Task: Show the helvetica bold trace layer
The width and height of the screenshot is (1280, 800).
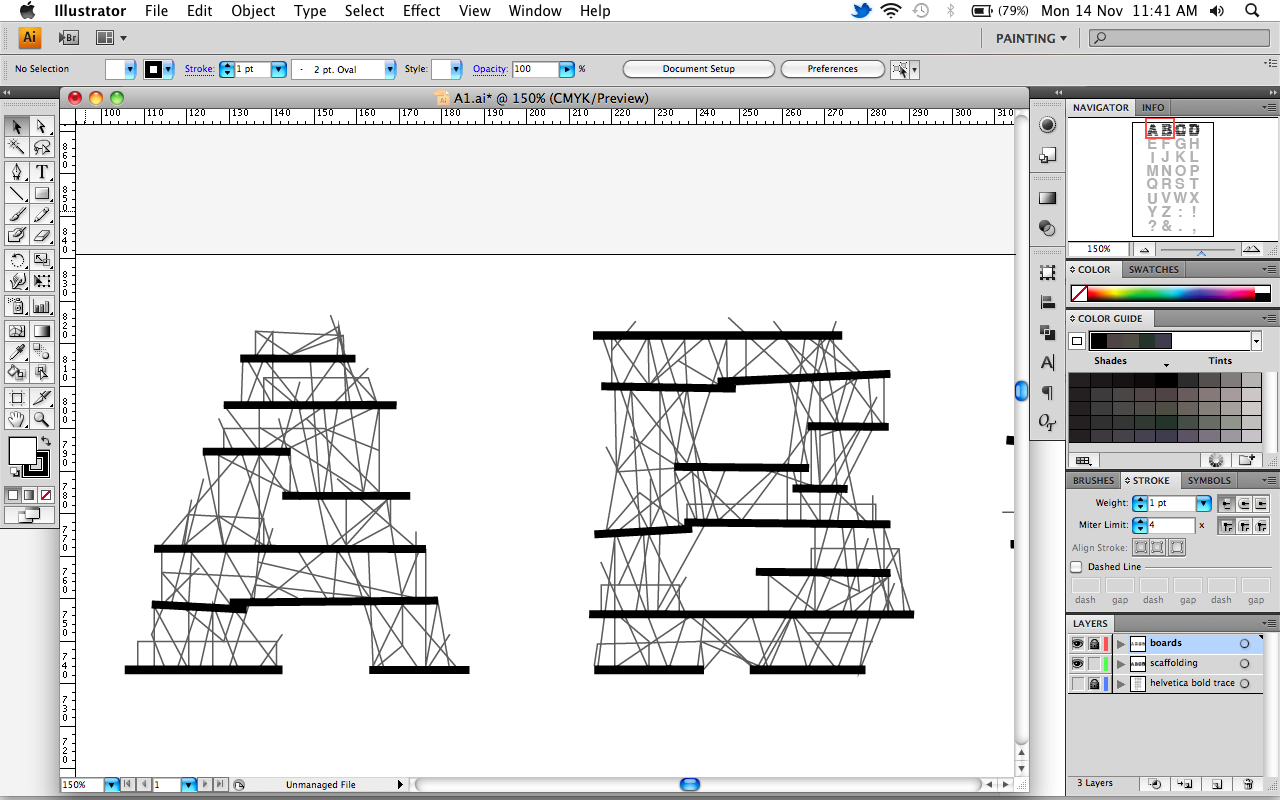Action: pyautogui.click(x=1077, y=683)
